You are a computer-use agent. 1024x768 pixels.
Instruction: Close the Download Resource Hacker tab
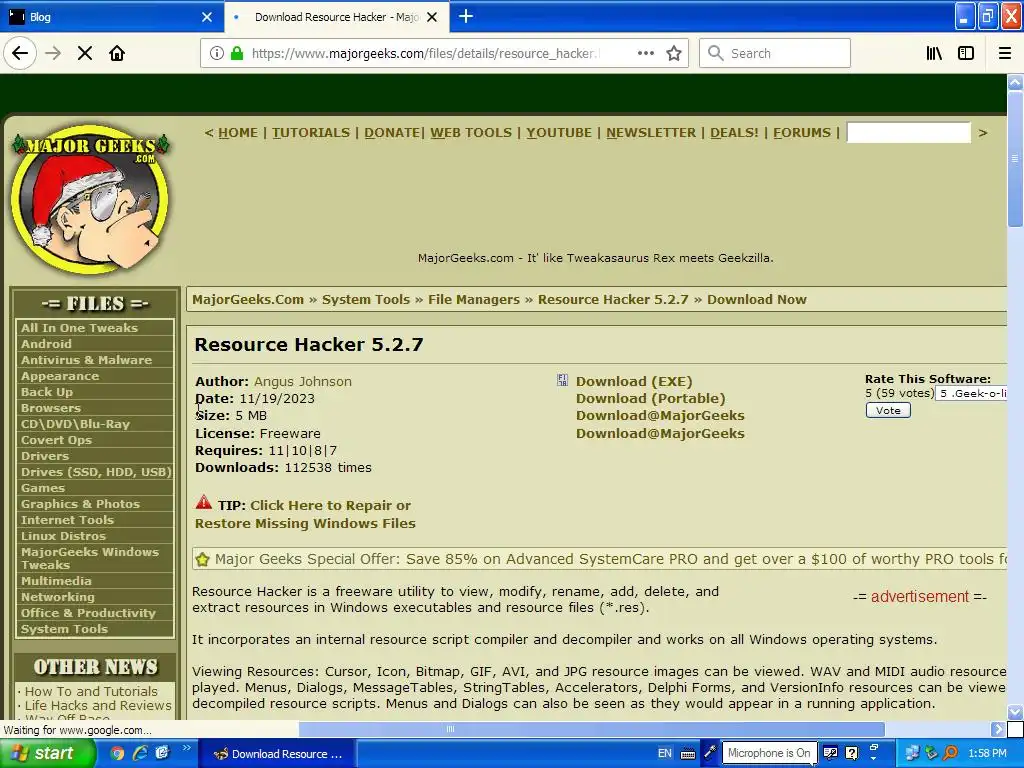click(432, 17)
